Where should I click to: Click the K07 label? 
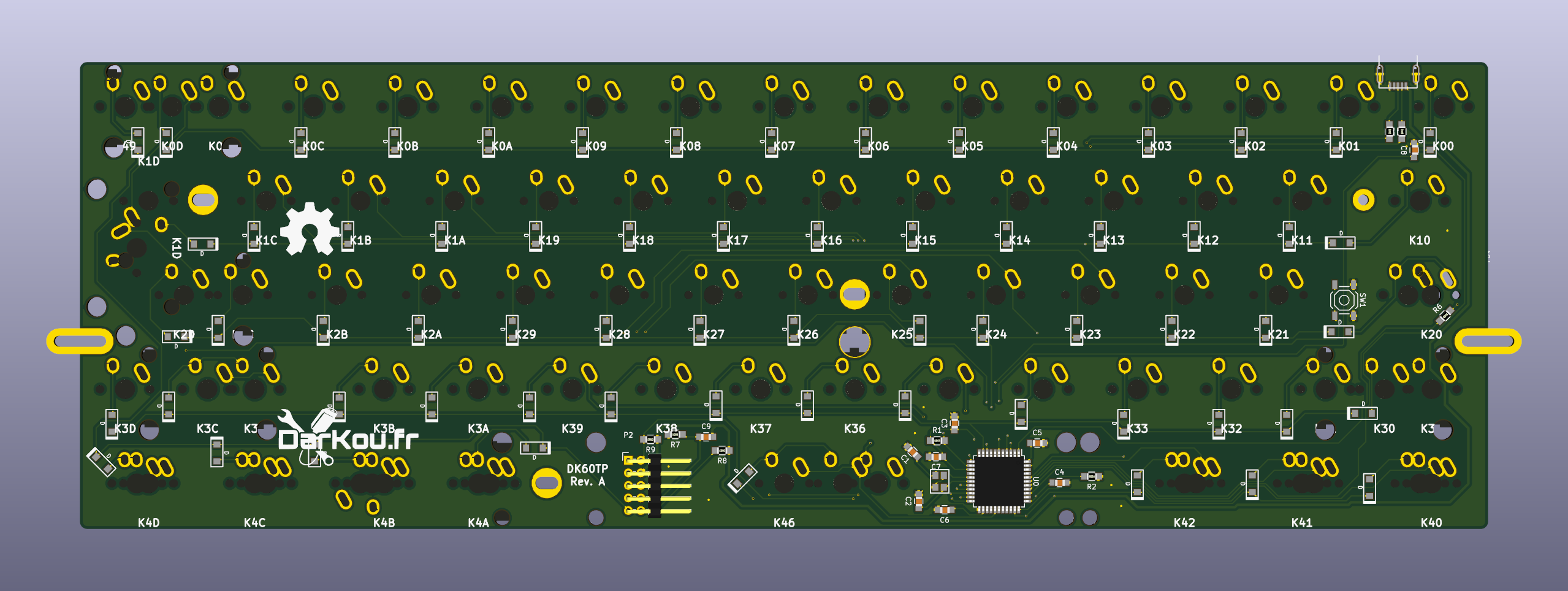pos(784,146)
